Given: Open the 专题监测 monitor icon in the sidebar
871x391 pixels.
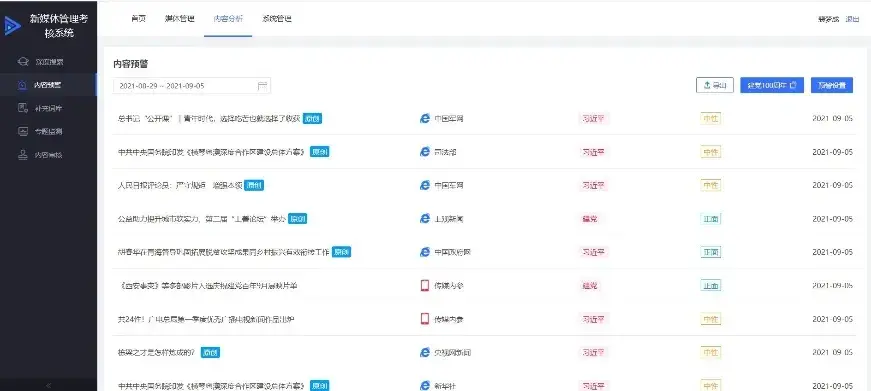Looking at the screenshot, I should [x=23, y=132].
